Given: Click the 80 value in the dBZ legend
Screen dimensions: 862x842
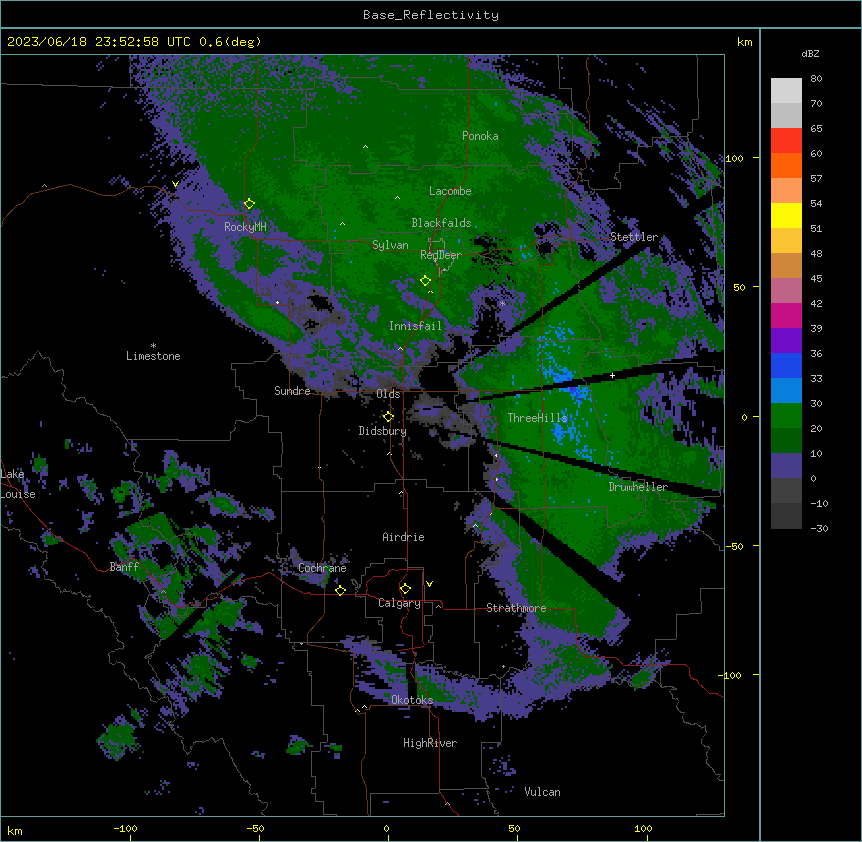Looking at the screenshot, I should coord(816,79).
